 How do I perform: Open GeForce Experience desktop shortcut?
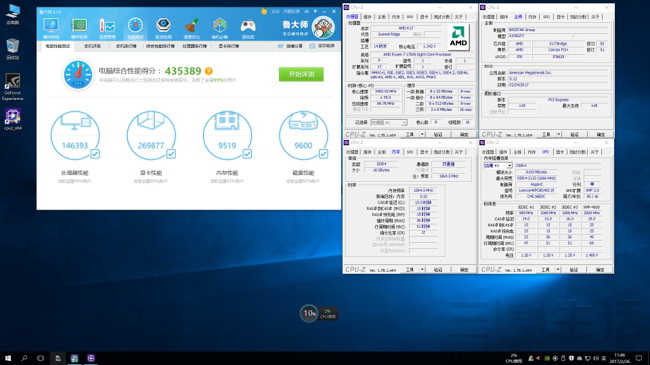[x=12, y=86]
